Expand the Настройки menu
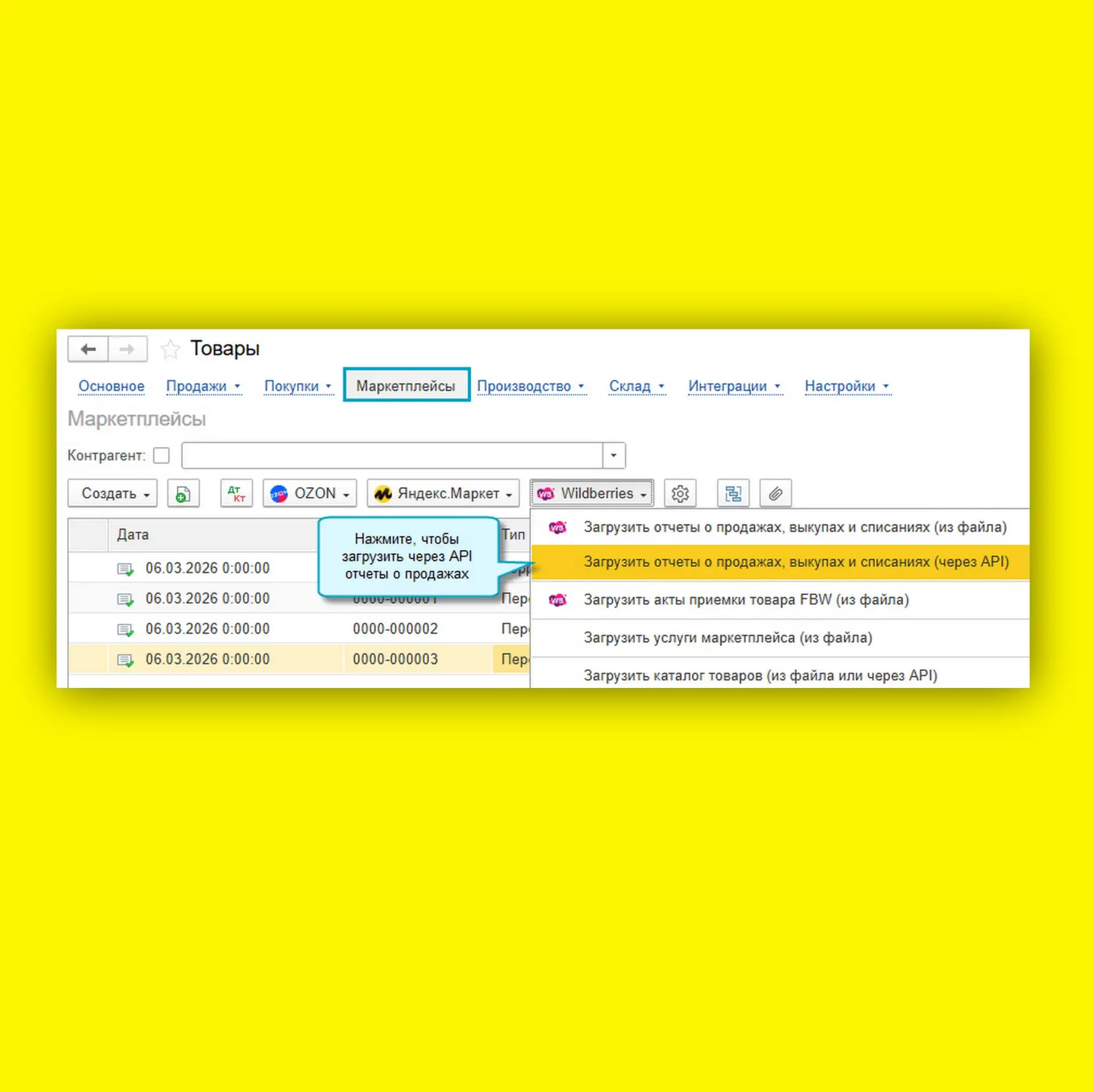 [847, 386]
